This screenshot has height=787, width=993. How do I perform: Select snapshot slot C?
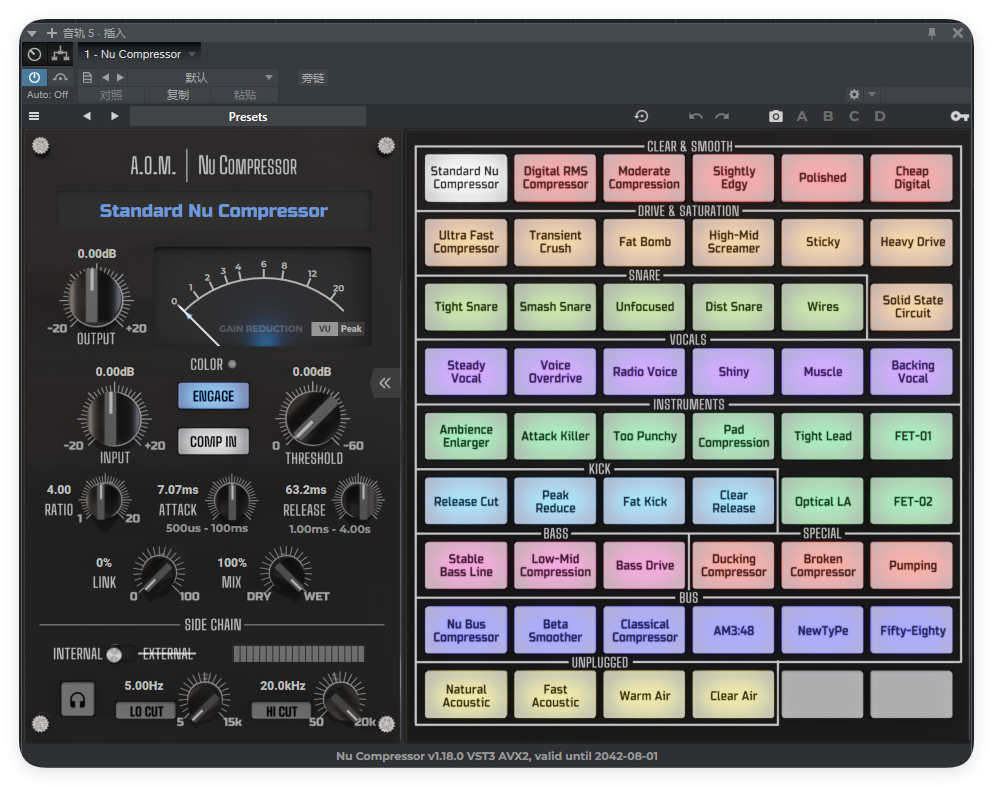pos(854,116)
